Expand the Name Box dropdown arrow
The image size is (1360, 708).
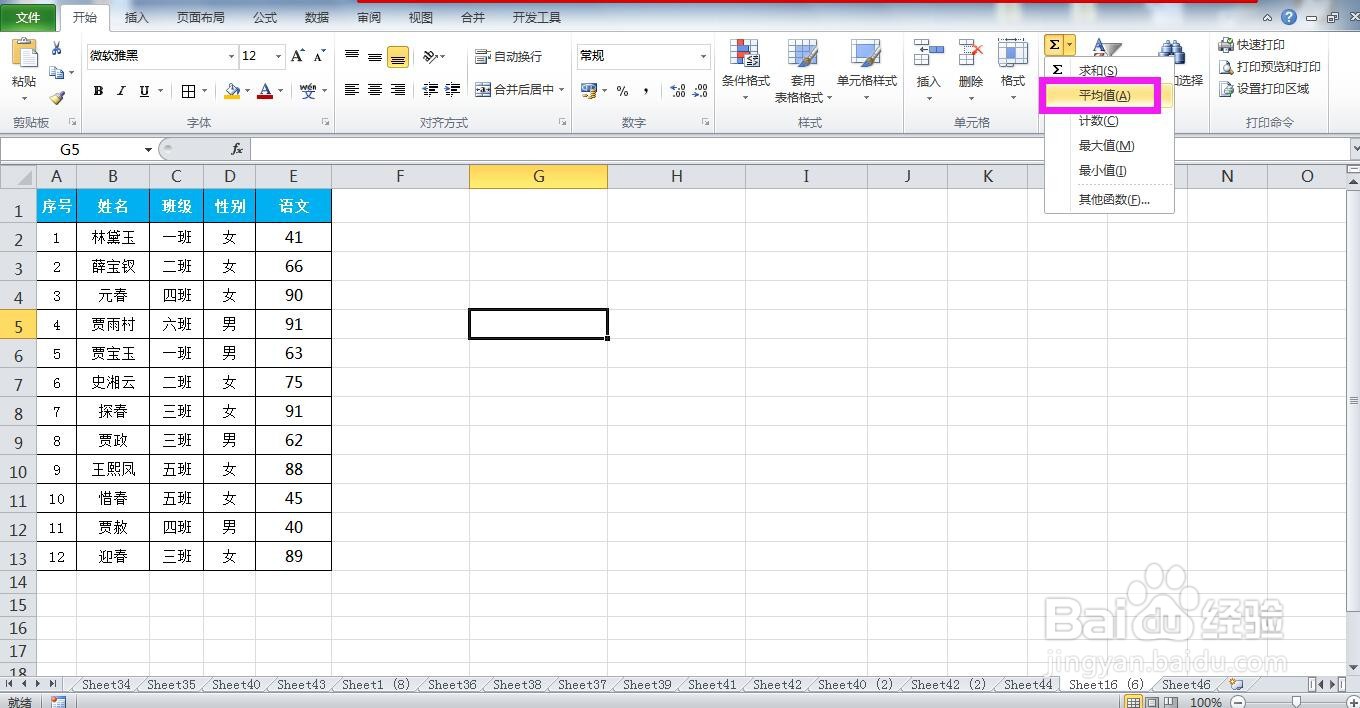[148, 150]
